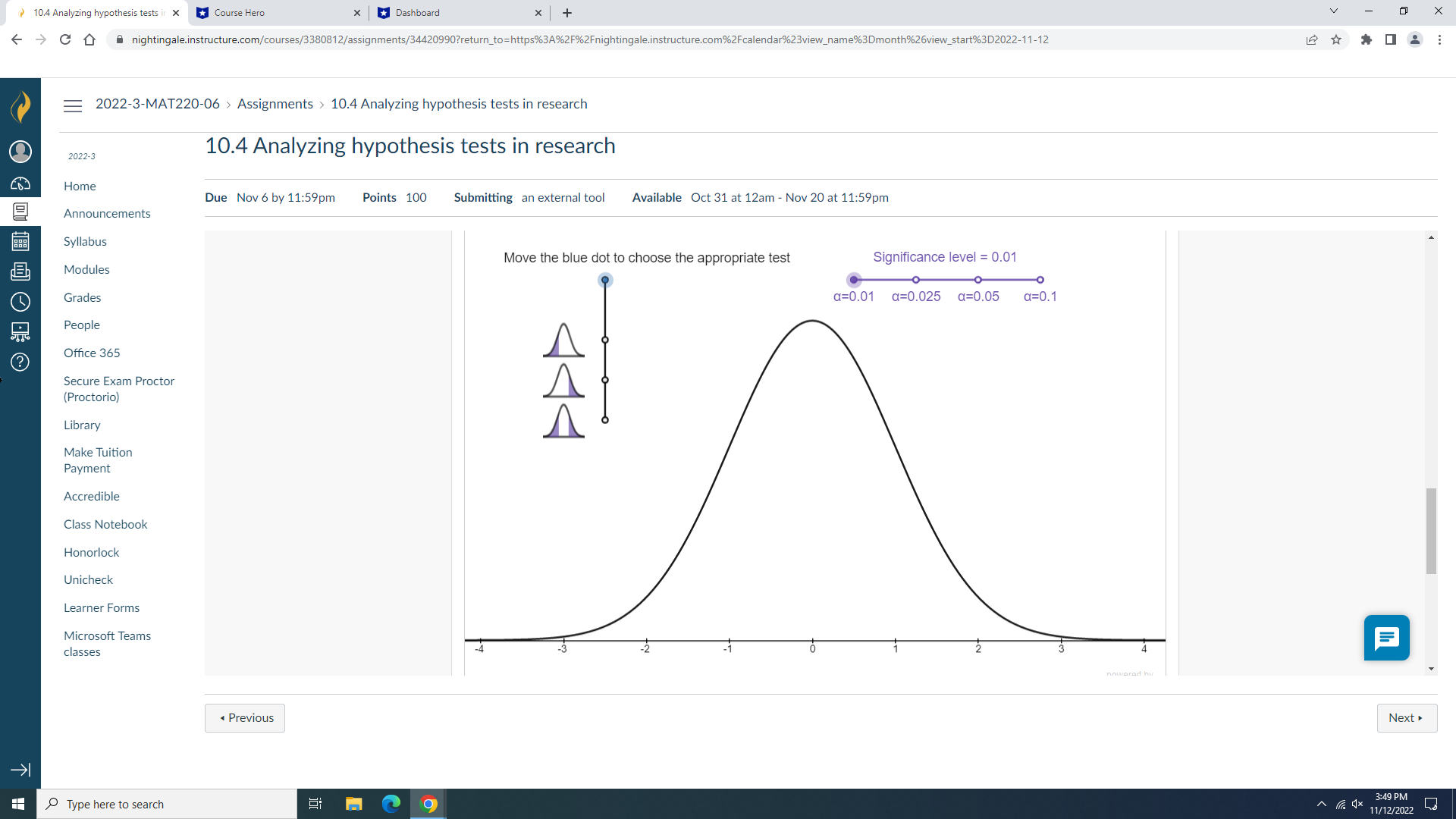Open the Help question mark icon
The image size is (1456, 819).
coord(20,362)
